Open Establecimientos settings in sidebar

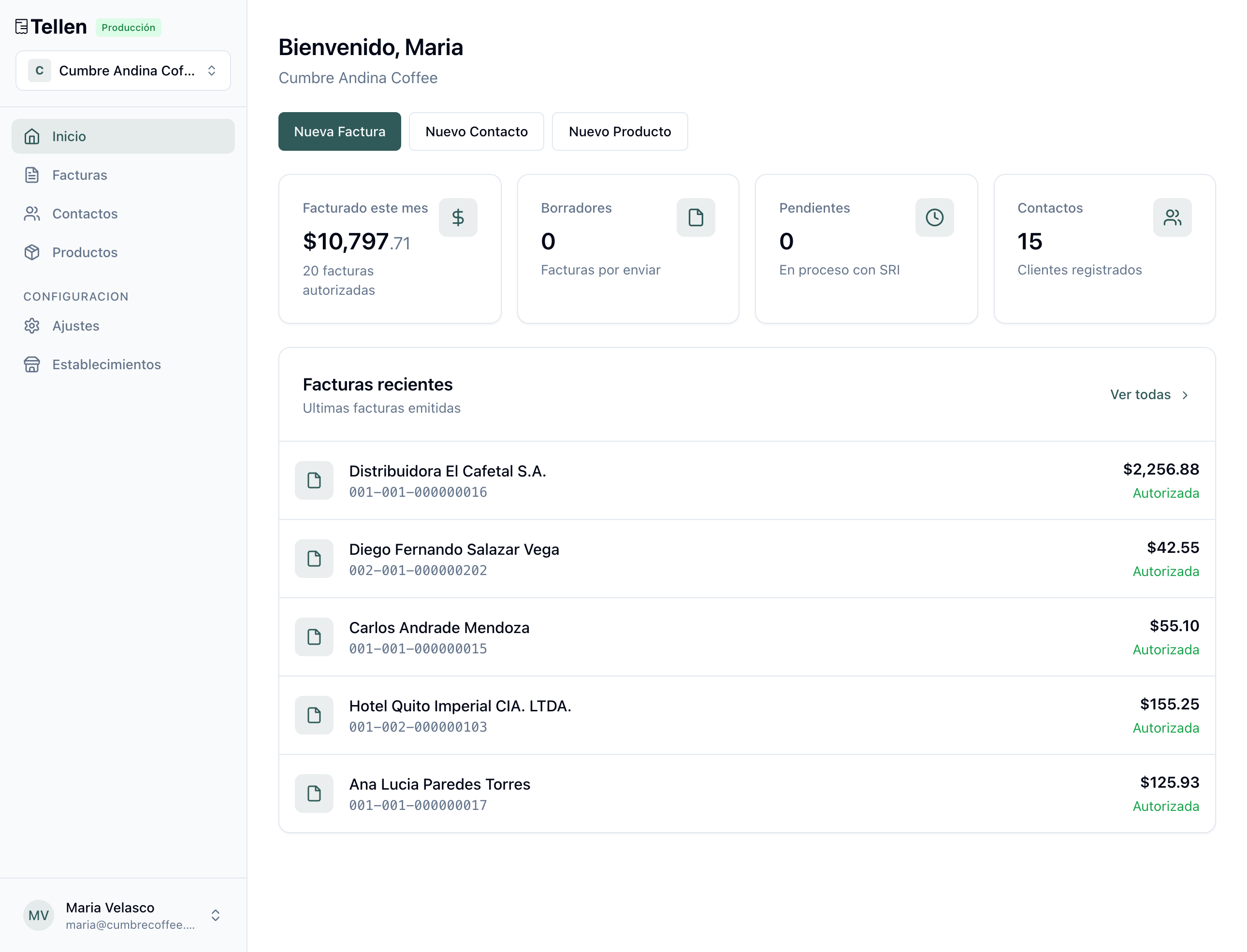(x=106, y=364)
